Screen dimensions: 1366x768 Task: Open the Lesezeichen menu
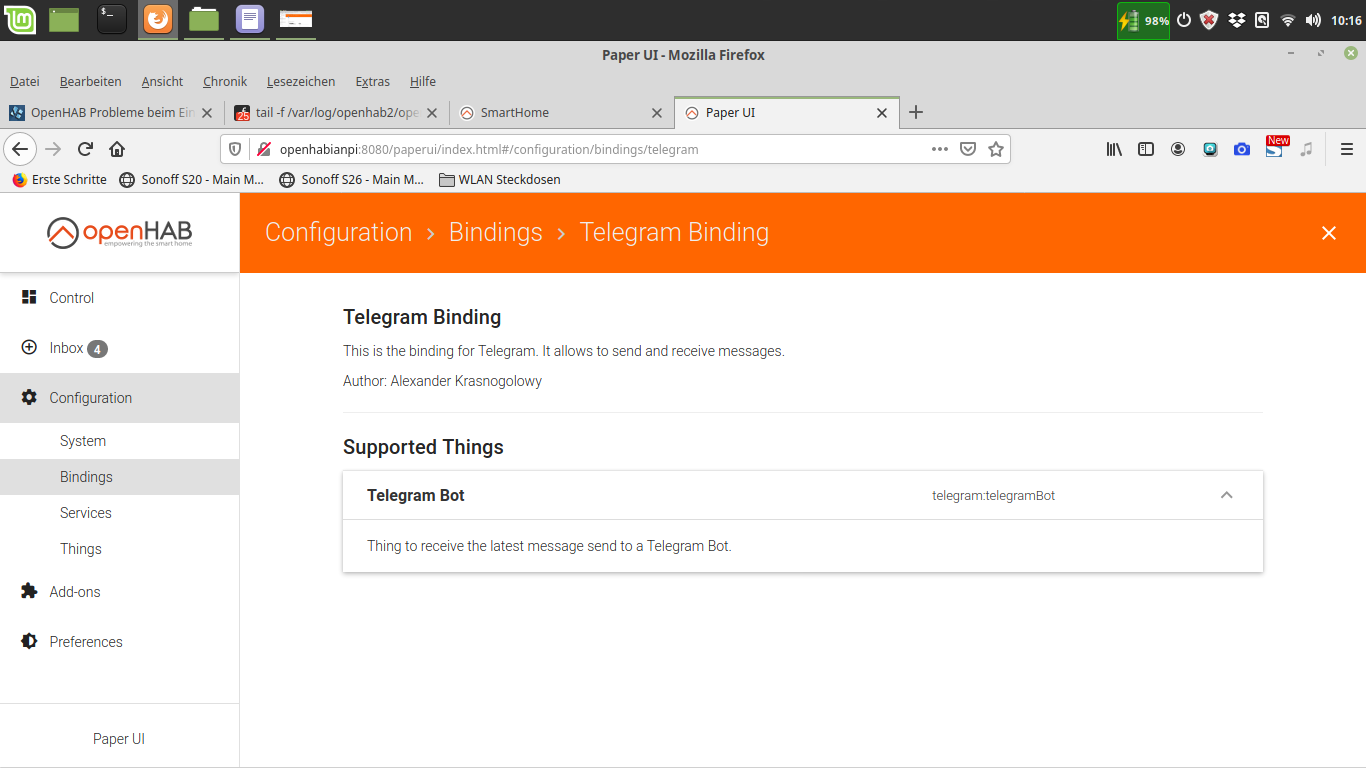(301, 82)
